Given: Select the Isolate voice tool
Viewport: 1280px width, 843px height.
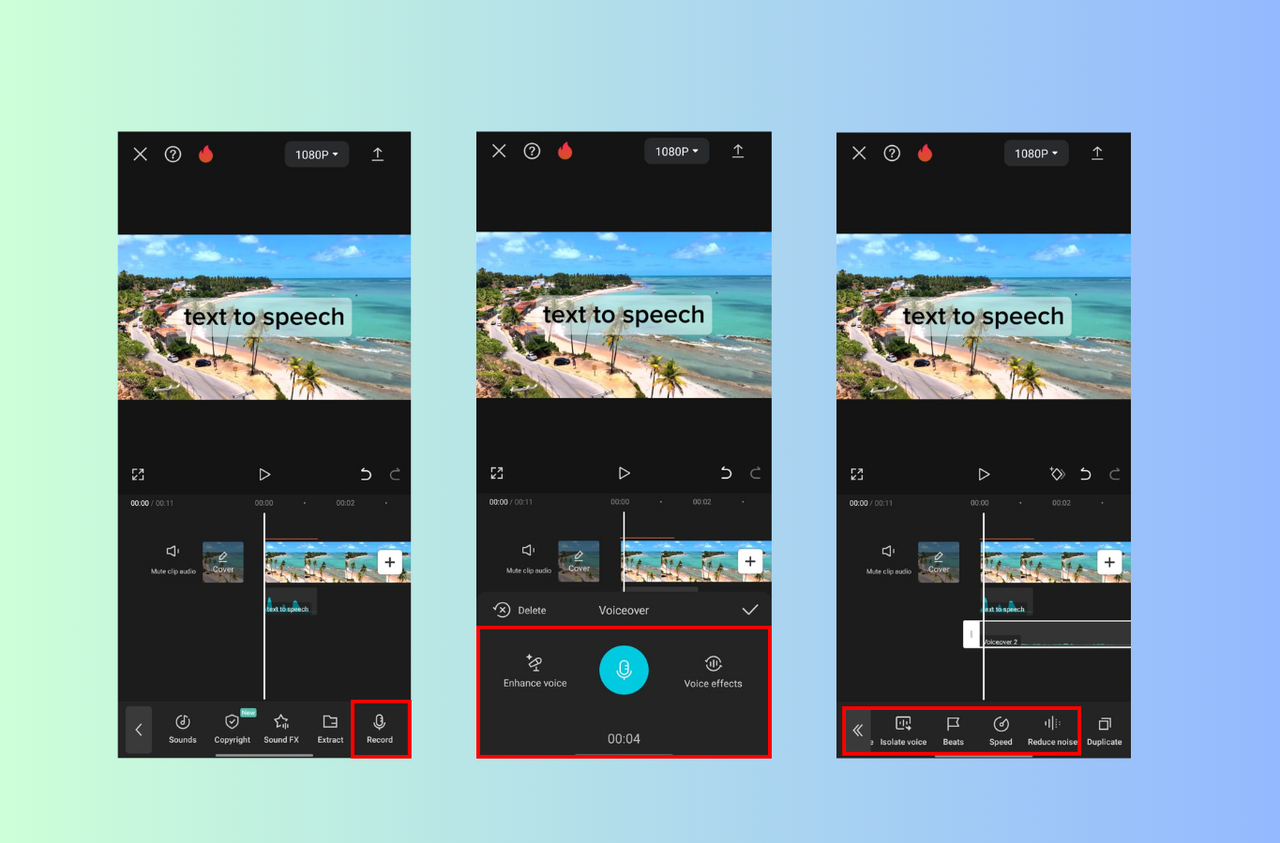Looking at the screenshot, I should point(903,729).
